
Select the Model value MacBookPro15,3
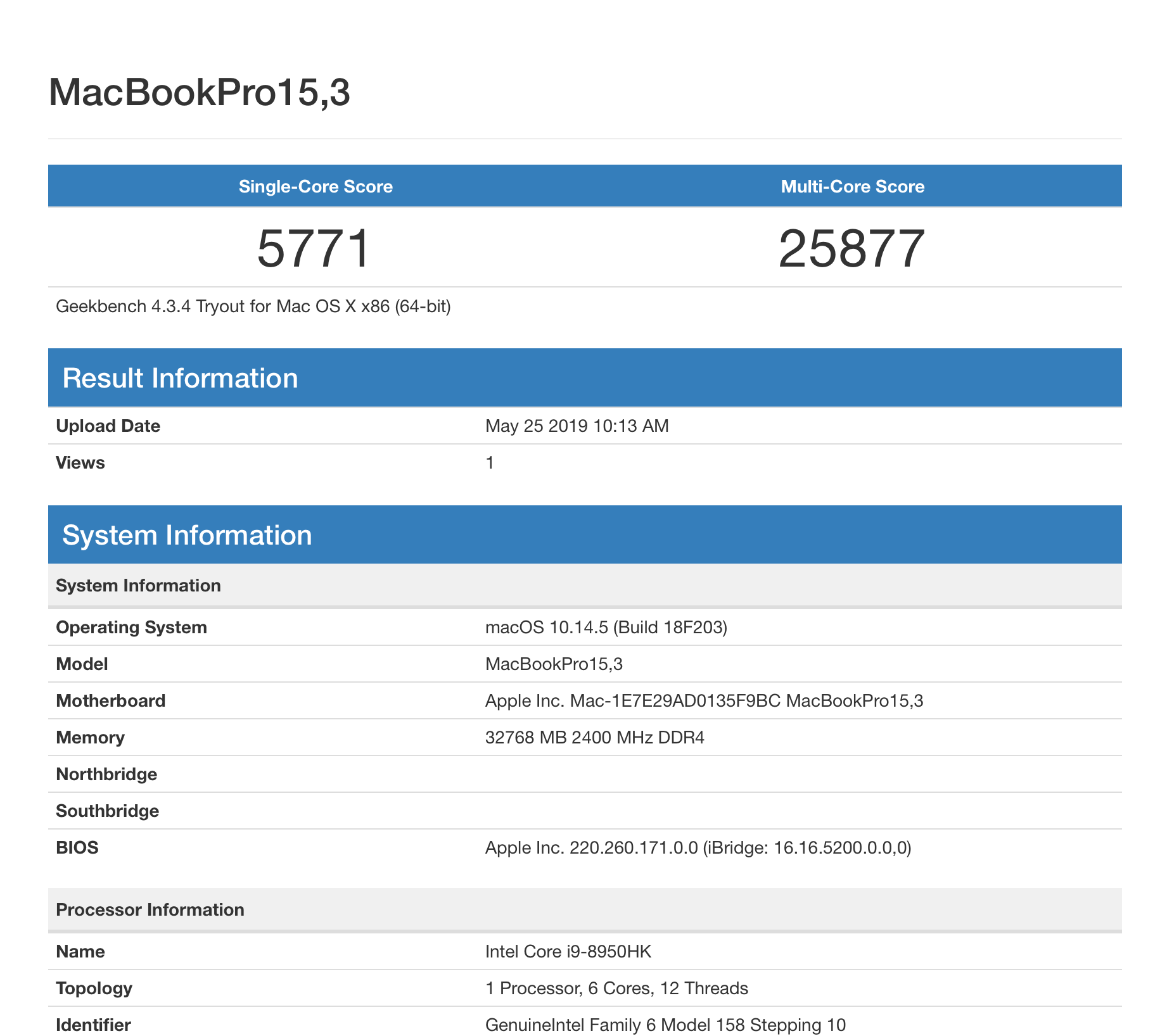coord(554,664)
